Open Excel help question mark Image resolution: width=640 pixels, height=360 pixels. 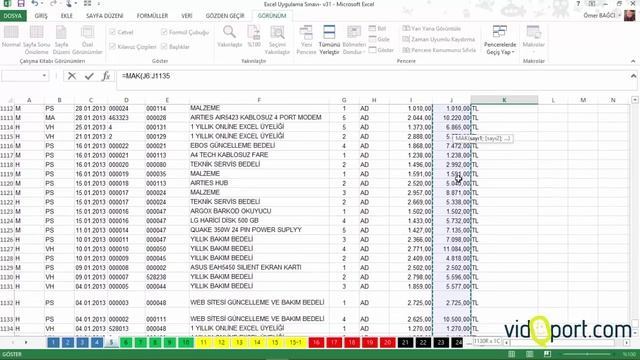(x=578, y=4)
